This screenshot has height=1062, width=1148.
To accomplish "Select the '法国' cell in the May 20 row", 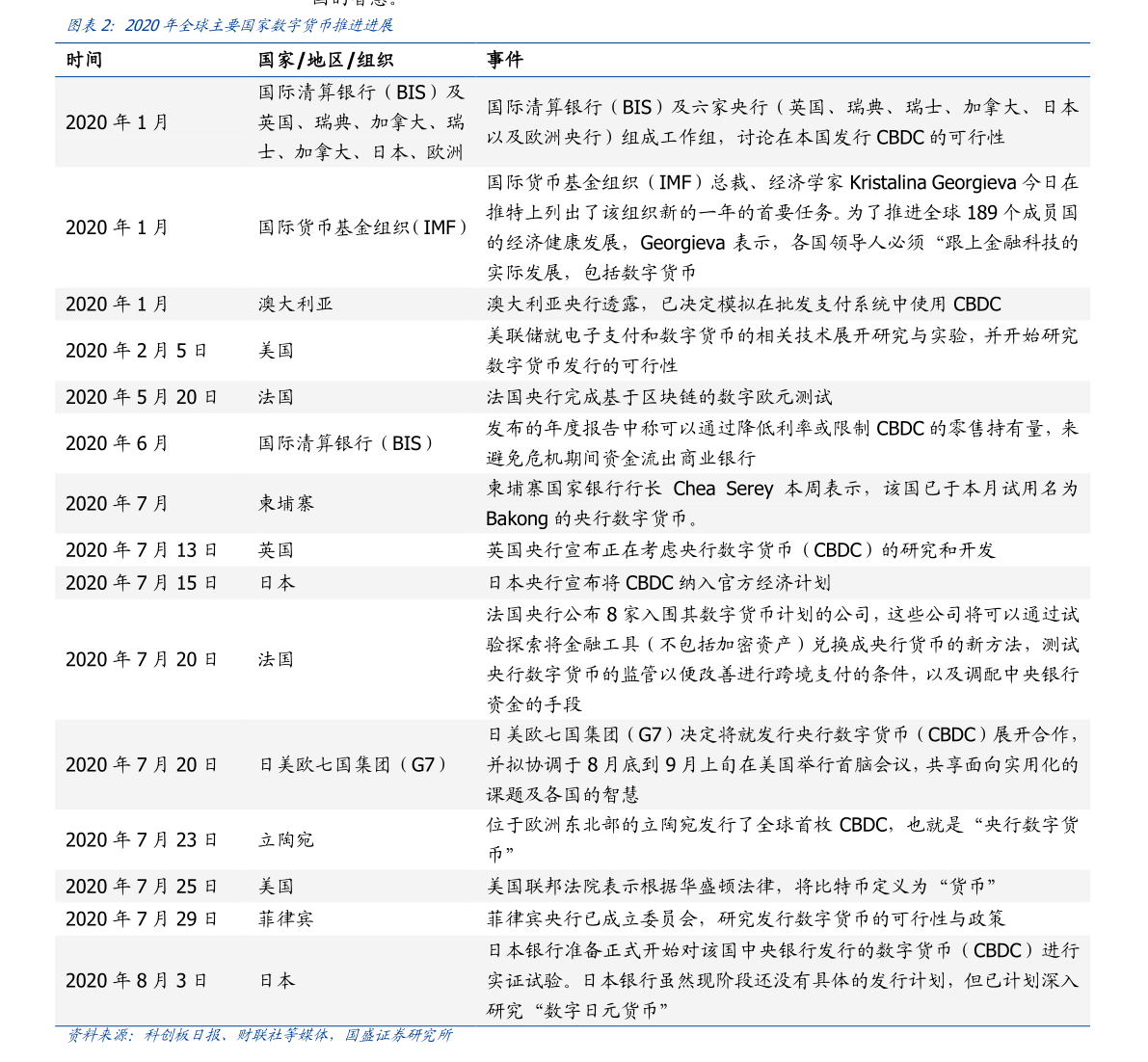I will coord(276,397).
